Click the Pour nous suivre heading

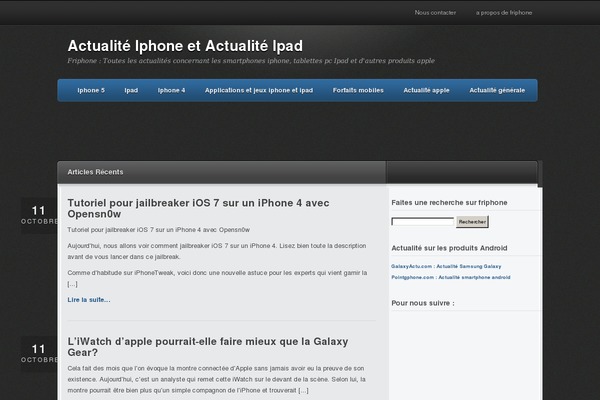[423, 303]
